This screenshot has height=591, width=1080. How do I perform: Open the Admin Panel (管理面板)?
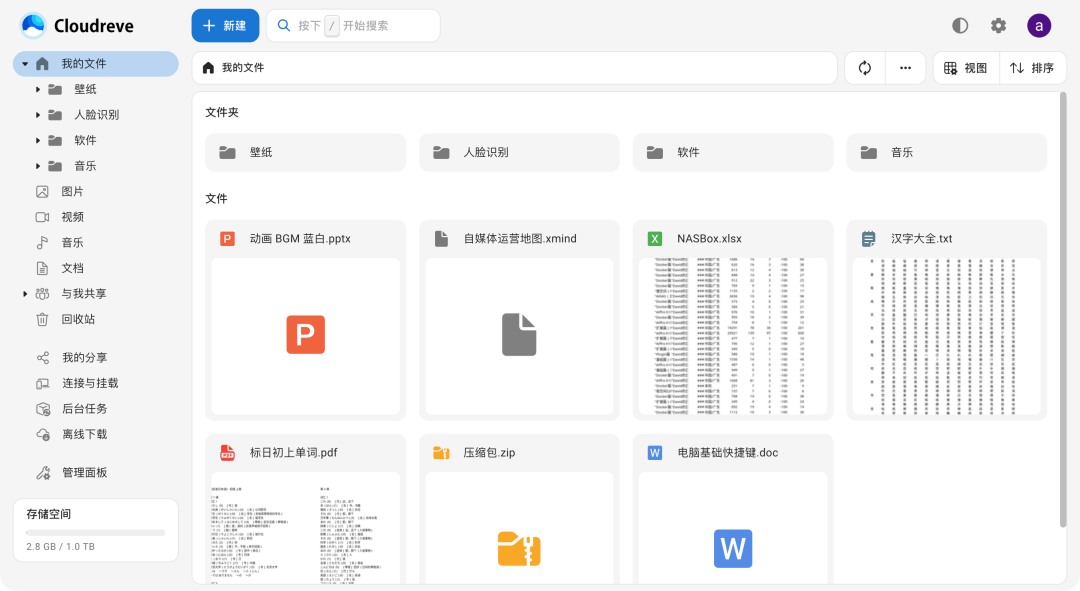(x=84, y=473)
